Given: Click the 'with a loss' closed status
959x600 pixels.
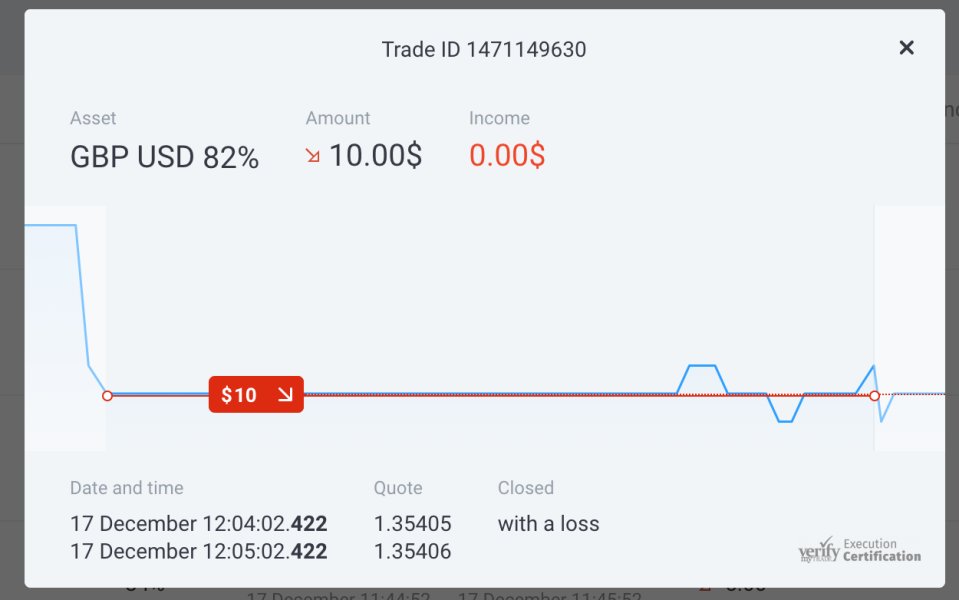Looking at the screenshot, I should [x=548, y=524].
